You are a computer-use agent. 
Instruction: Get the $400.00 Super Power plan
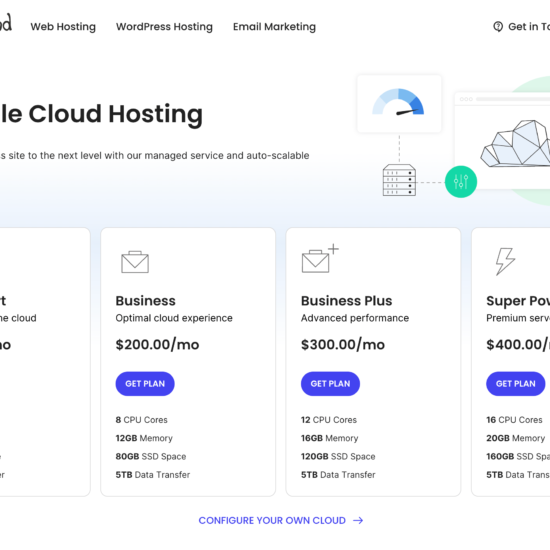pyautogui.click(x=515, y=384)
